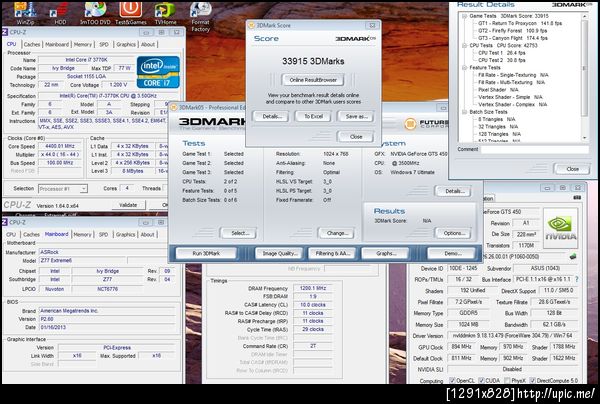Switch to the Caches tab in CPU-Z
This screenshot has width=600, height=404.
click(32, 44)
